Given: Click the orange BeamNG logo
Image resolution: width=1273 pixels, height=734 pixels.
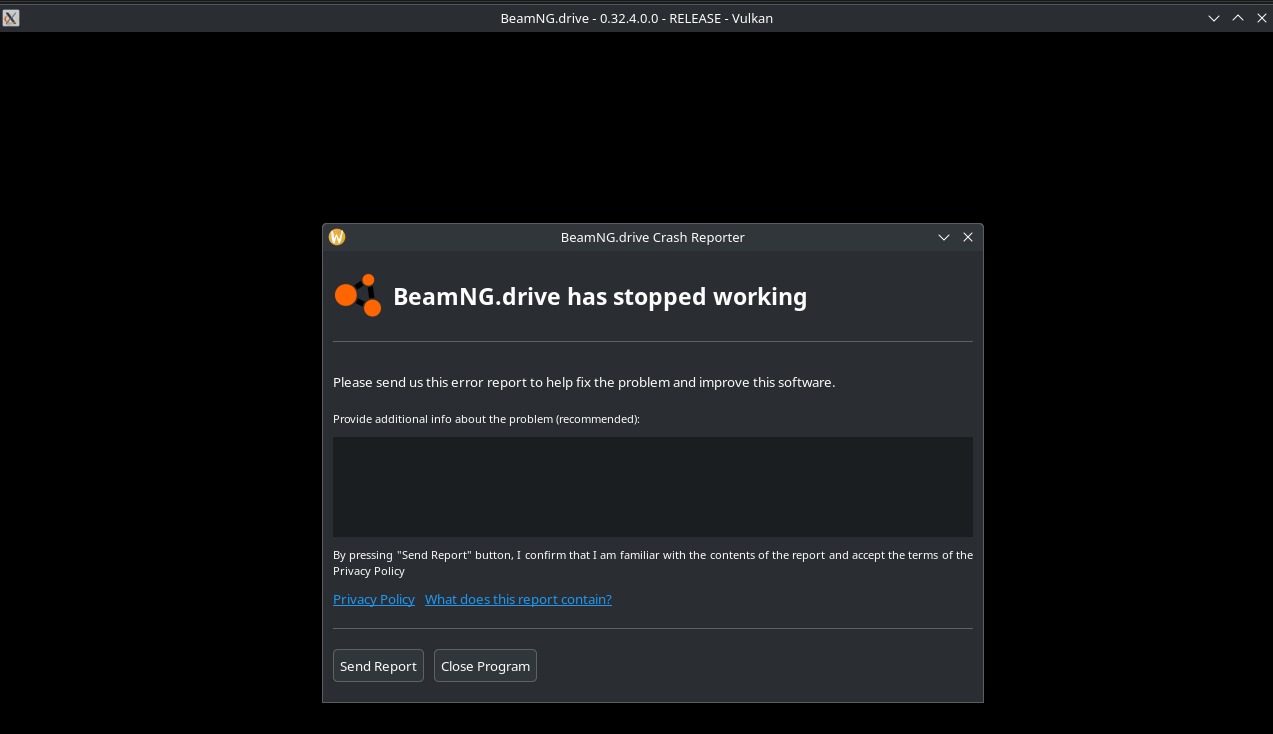Looking at the screenshot, I should click(358, 296).
